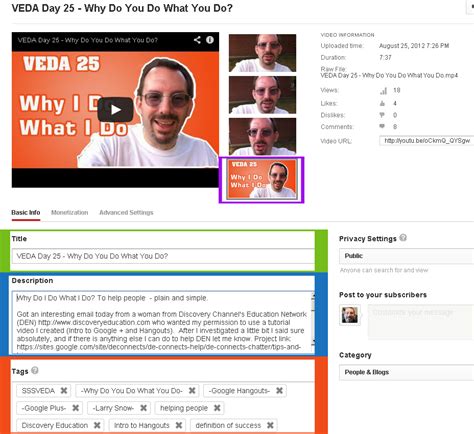Click the Video URL field

pos(427,141)
